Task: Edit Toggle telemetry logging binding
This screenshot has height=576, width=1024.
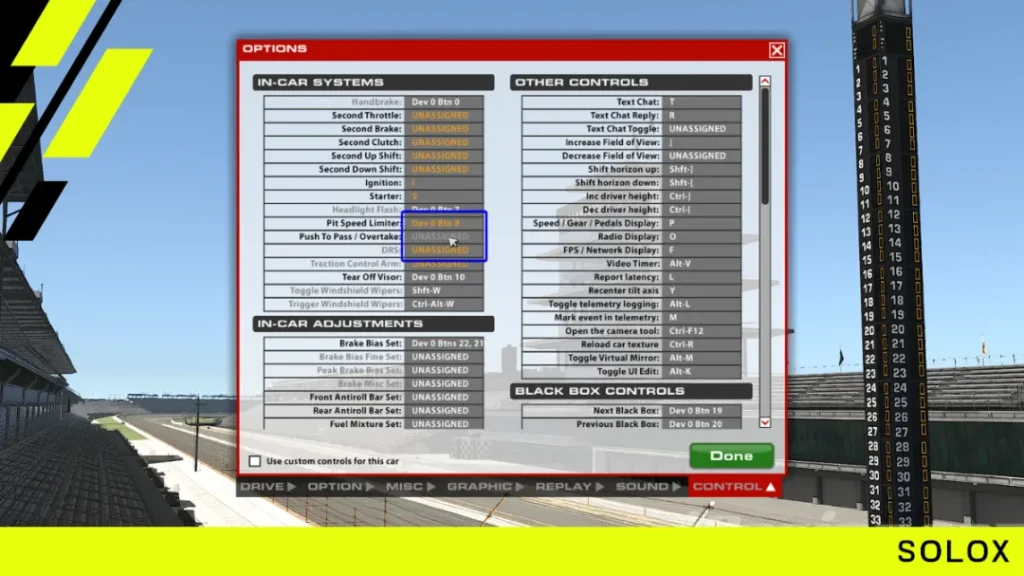Action: 702,304
